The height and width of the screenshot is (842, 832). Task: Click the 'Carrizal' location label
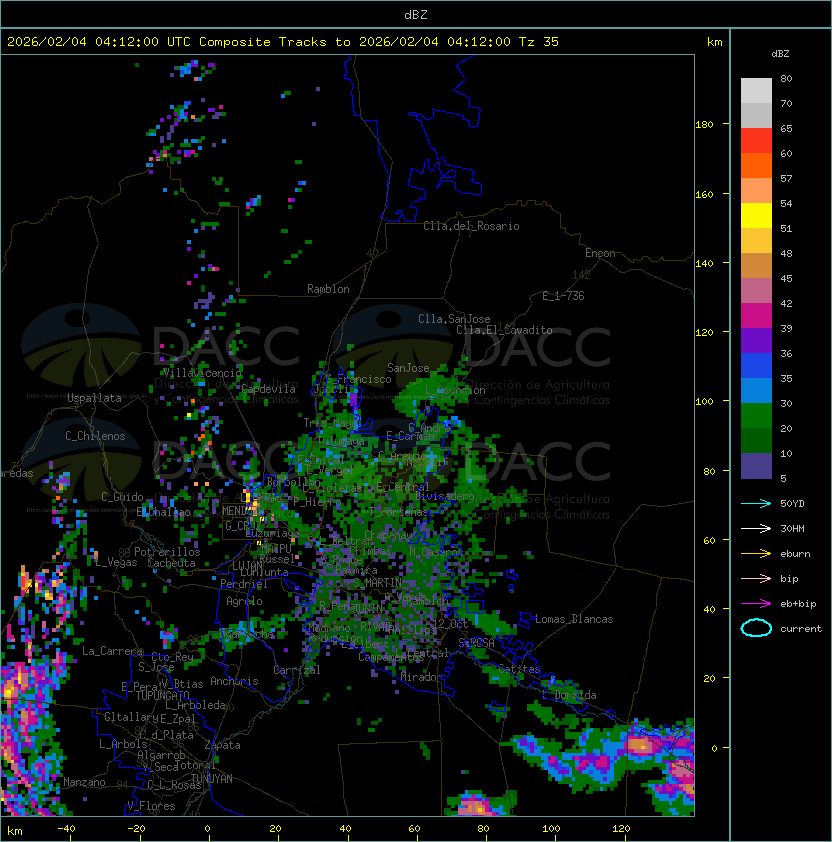(297, 670)
